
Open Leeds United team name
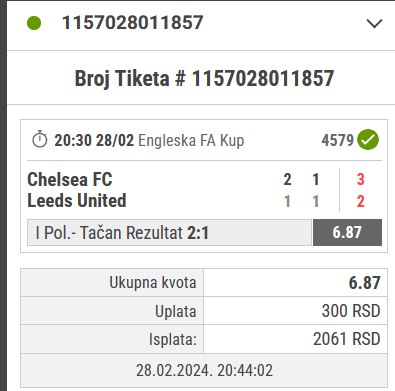coord(77,201)
